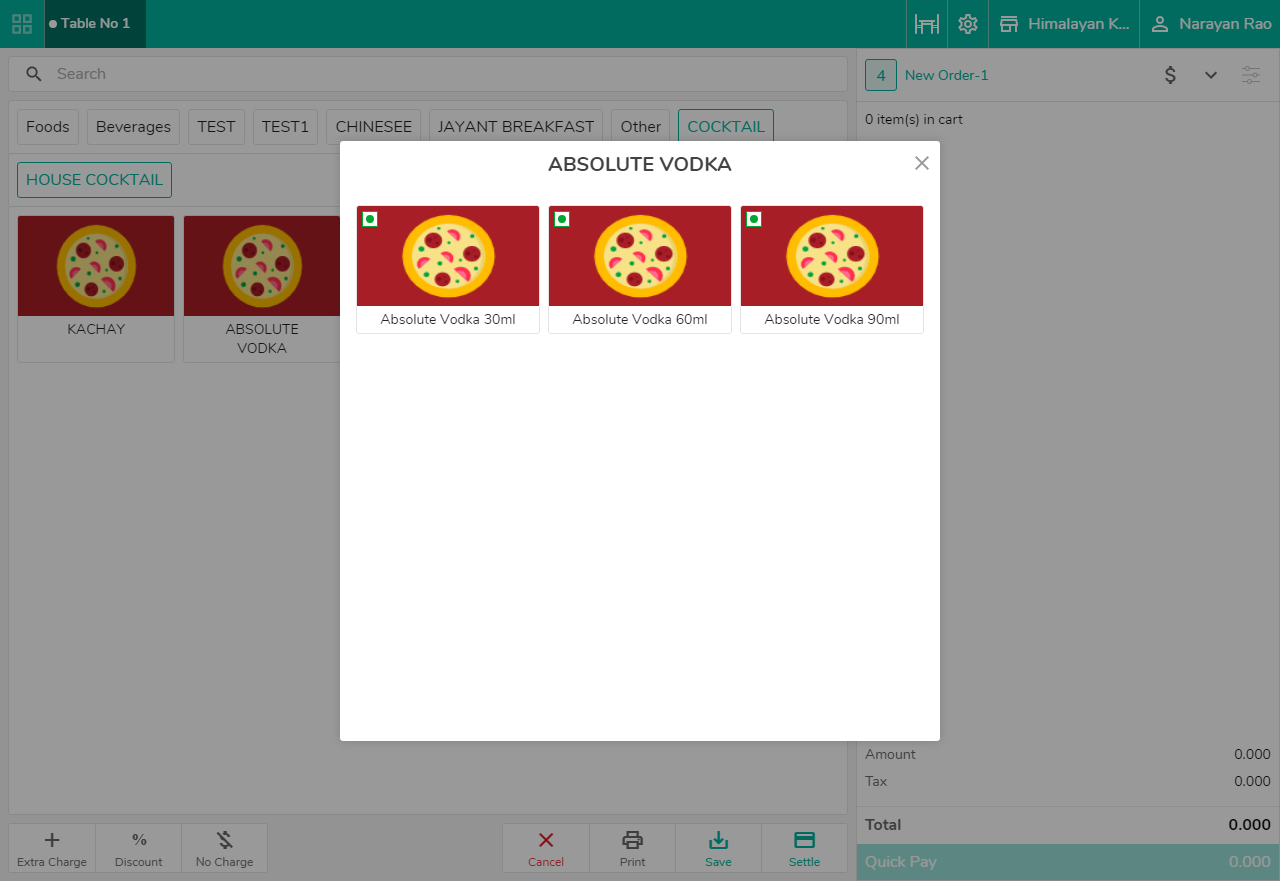
Task: Cancel the current order
Action: click(x=546, y=849)
